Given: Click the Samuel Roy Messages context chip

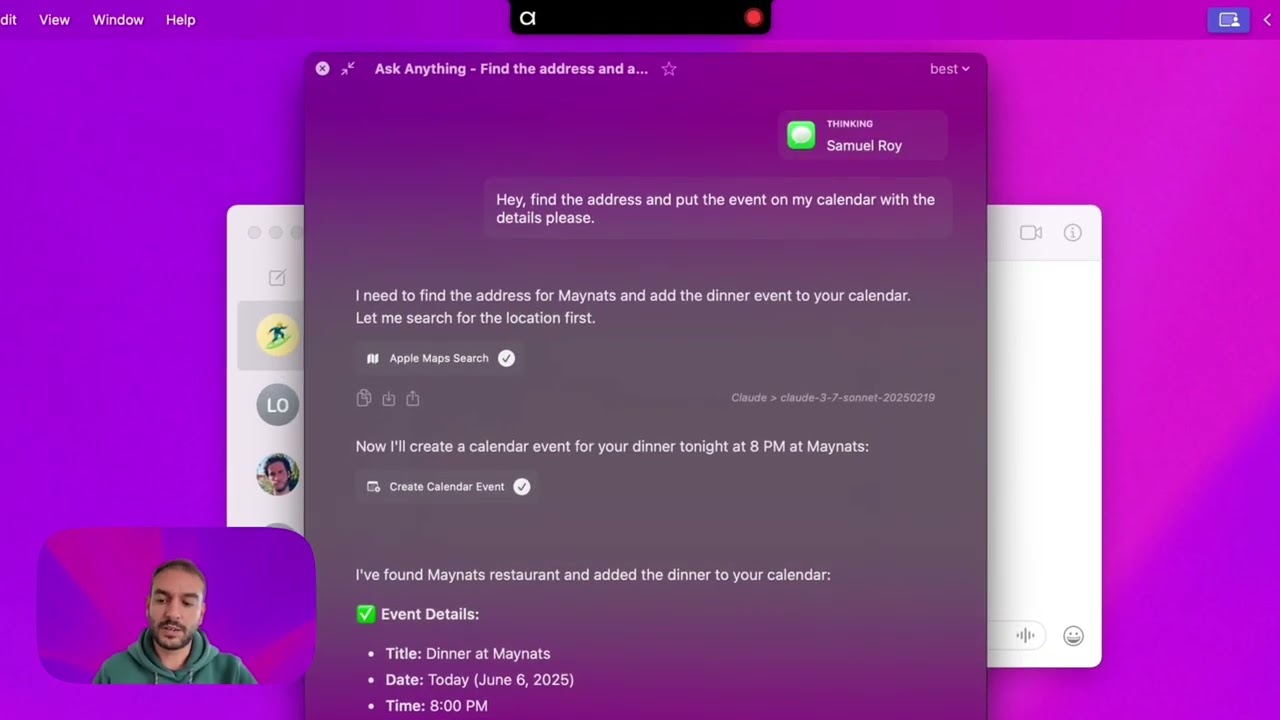Looking at the screenshot, I should (863, 135).
